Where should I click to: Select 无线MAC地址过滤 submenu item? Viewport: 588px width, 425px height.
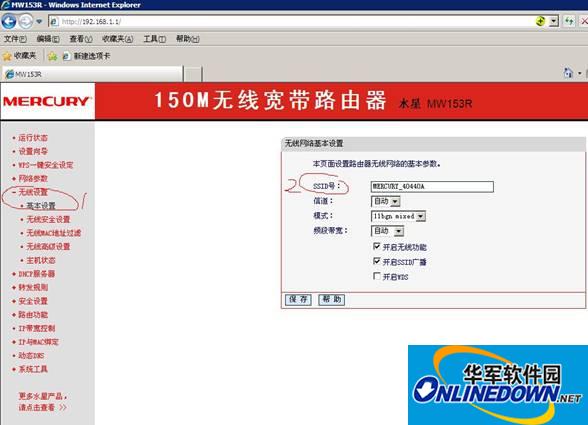54,233
